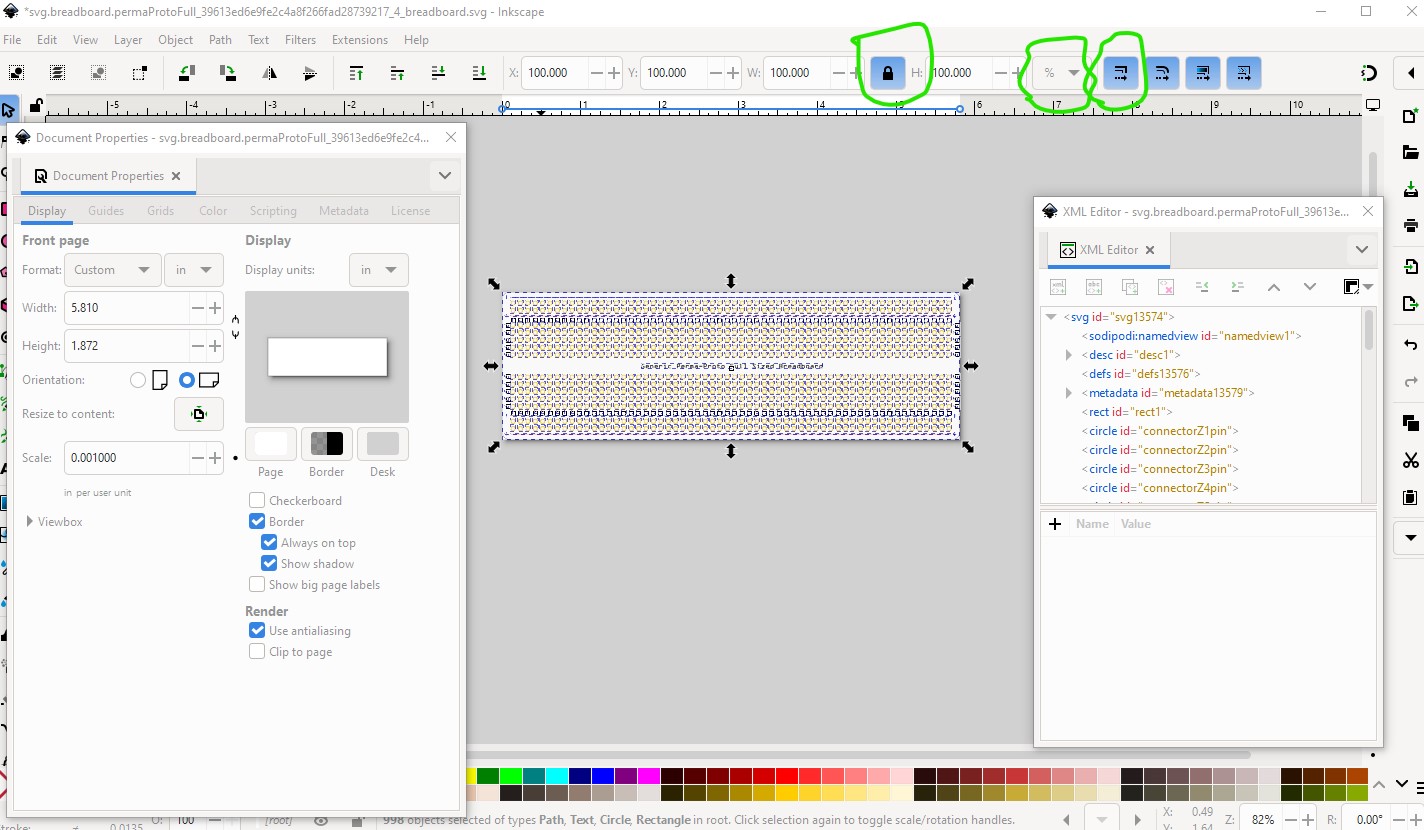Rotate selection 90° counter-clockwise

tap(187, 73)
